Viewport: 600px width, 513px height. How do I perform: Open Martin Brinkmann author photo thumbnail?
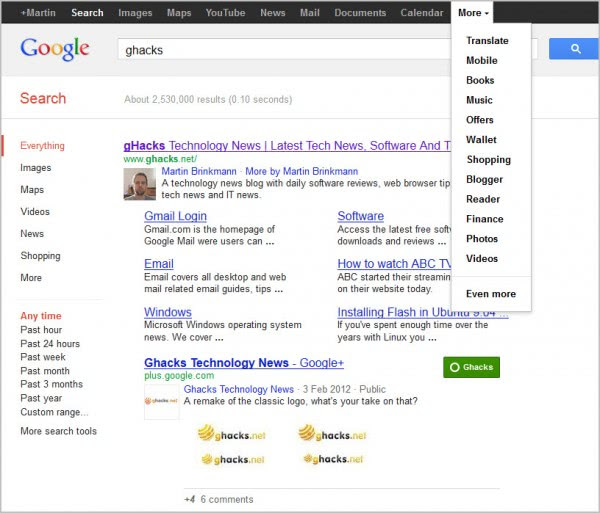[x=140, y=184]
